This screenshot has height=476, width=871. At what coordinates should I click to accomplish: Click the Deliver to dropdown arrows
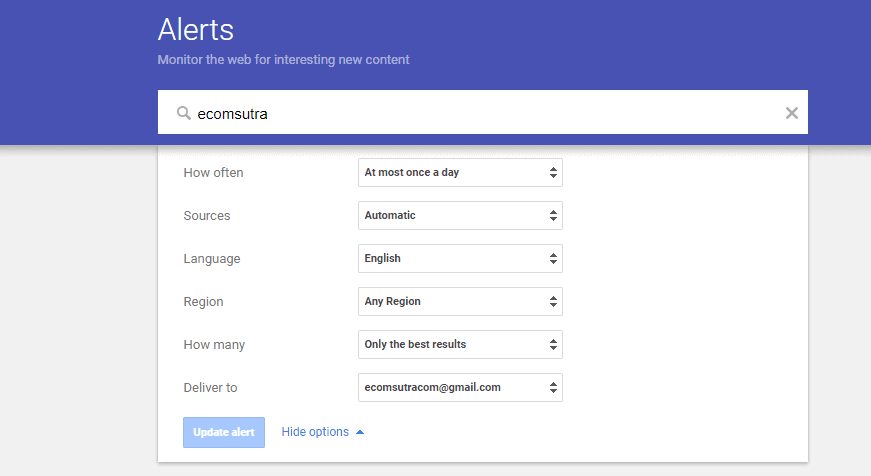[553, 388]
